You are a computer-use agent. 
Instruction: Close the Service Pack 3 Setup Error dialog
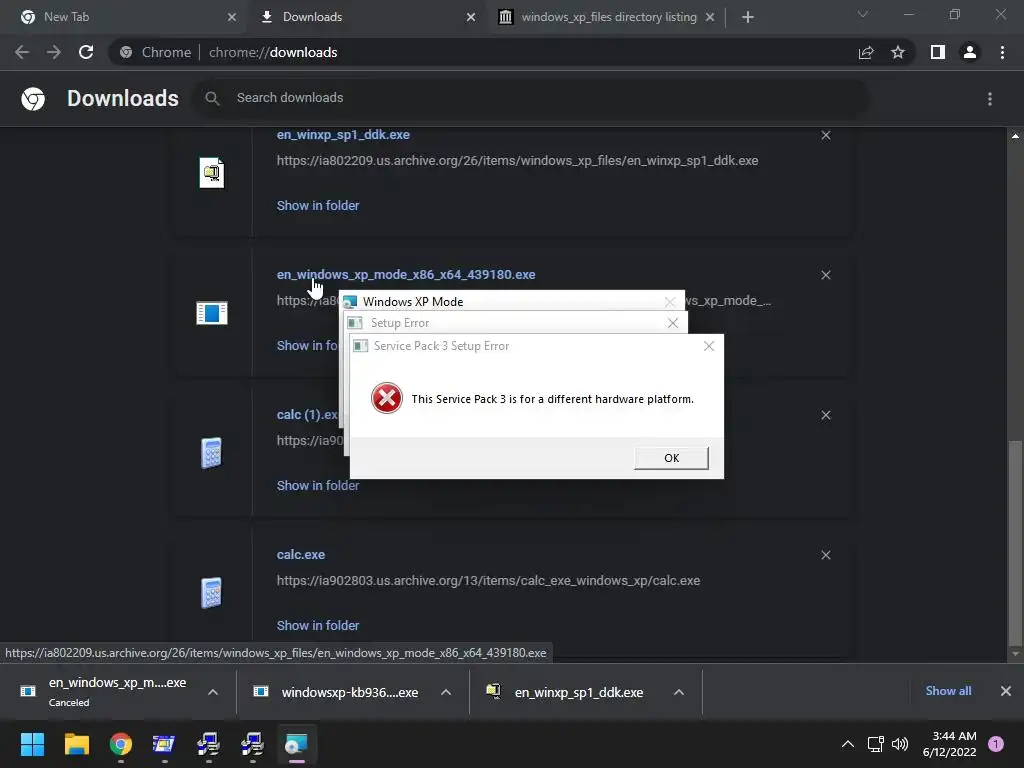(709, 346)
